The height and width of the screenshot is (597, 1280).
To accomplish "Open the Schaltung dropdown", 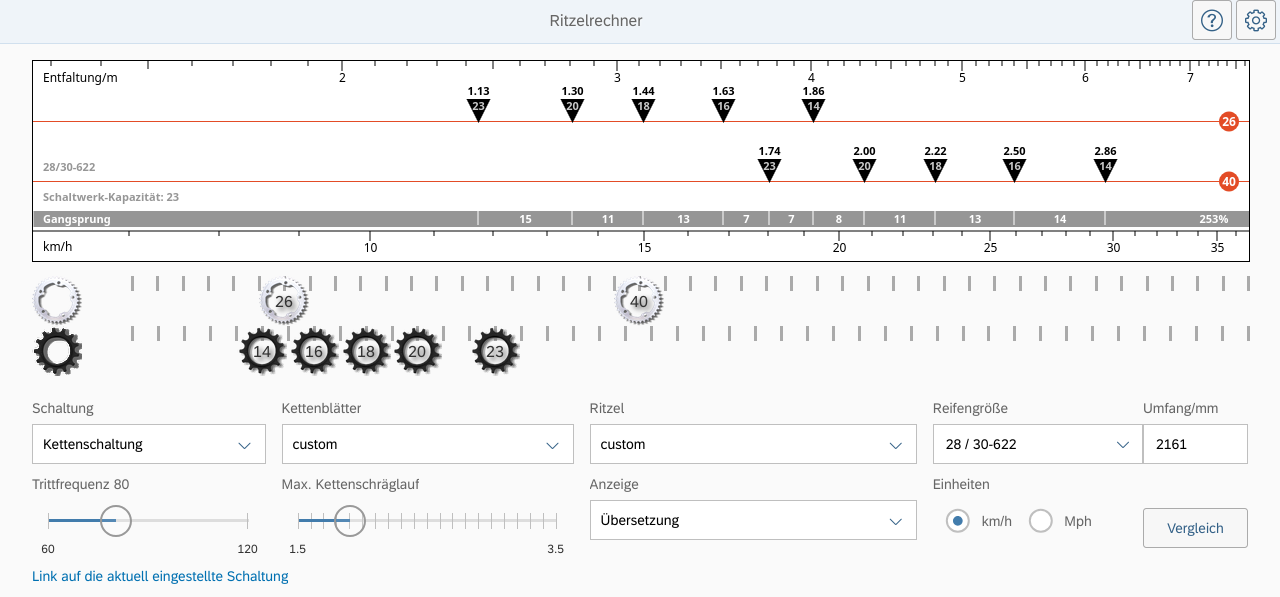I will pyautogui.click(x=149, y=444).
